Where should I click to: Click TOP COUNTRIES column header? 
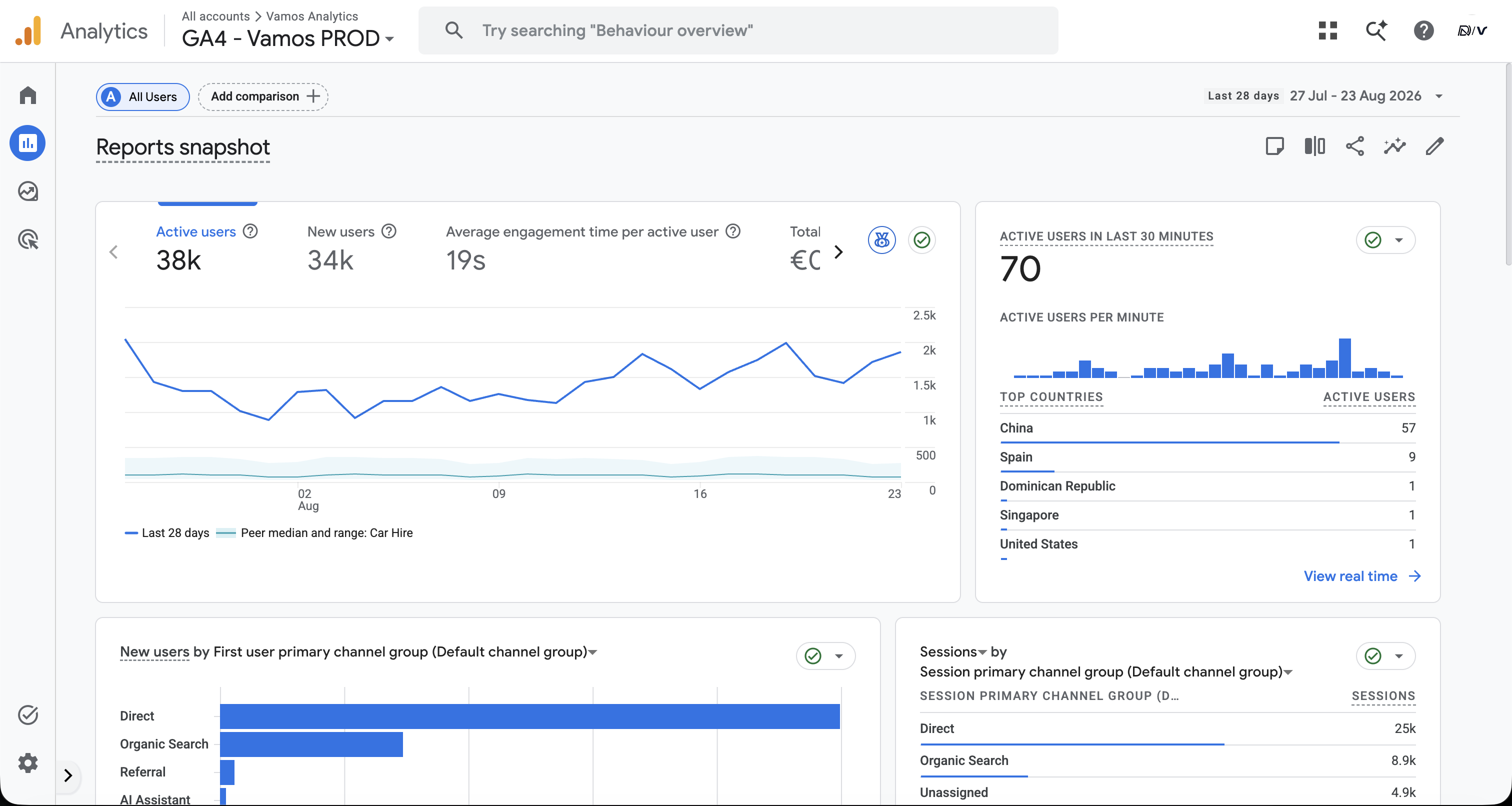point(1050,397)
